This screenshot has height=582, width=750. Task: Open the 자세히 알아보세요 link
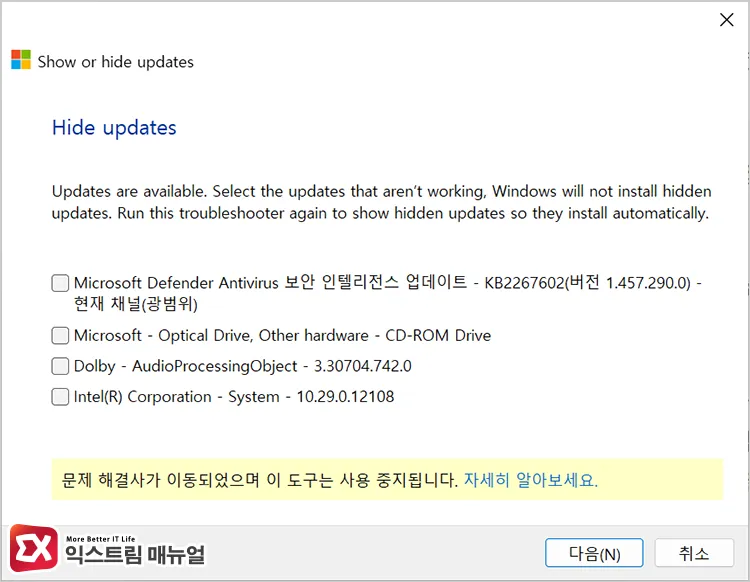pos(531,480)
